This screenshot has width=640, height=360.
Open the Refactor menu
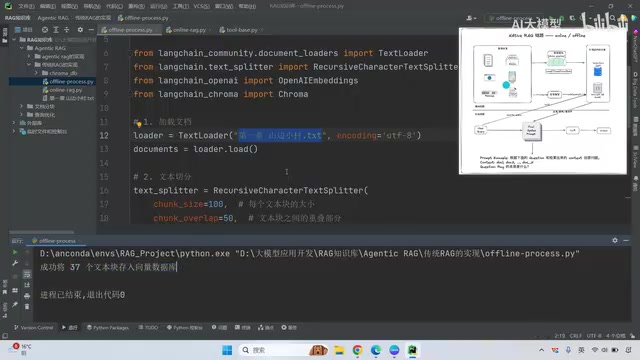coord(136,6)
